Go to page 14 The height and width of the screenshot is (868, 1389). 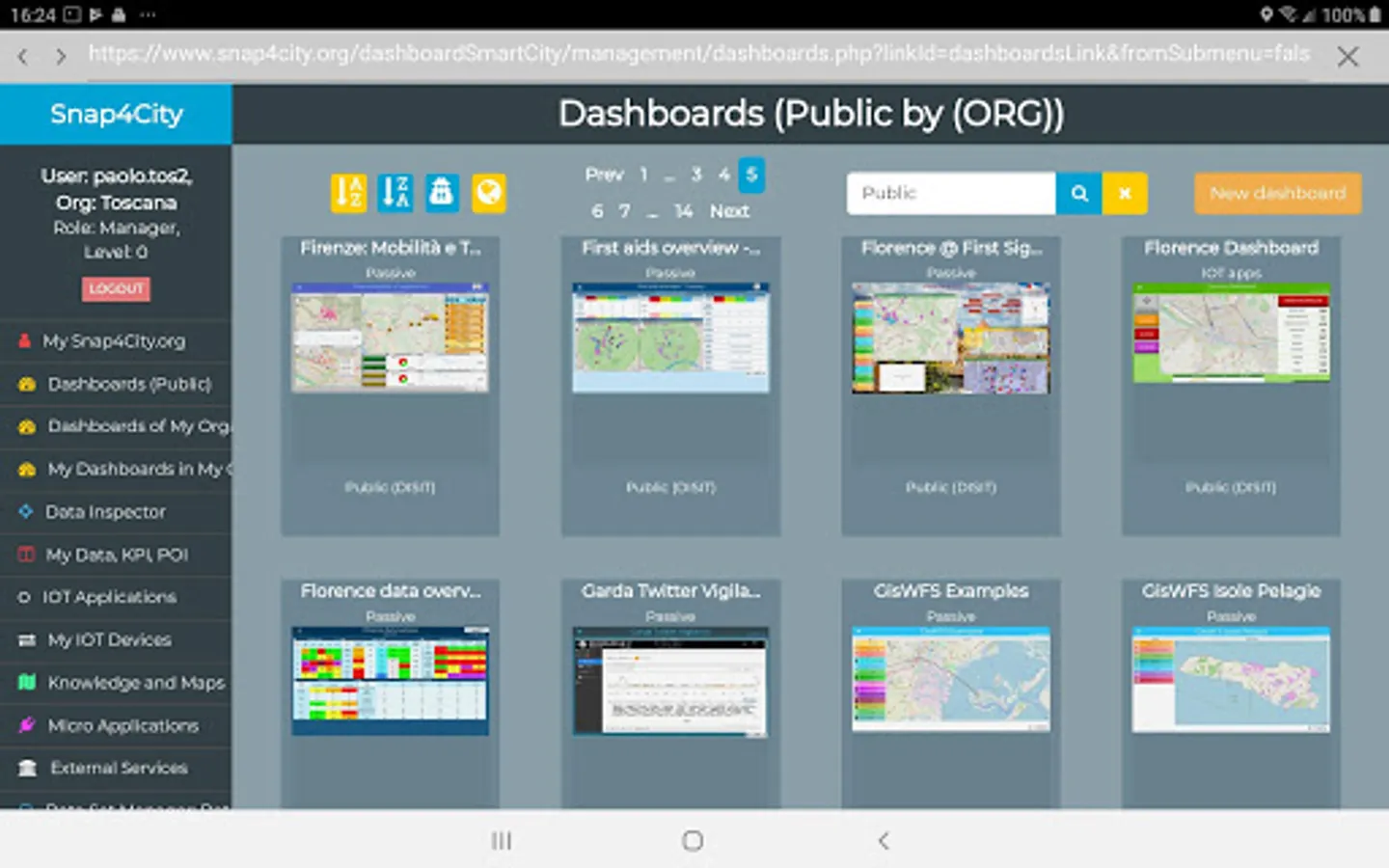pyautogui.click(x=684, y=211)
